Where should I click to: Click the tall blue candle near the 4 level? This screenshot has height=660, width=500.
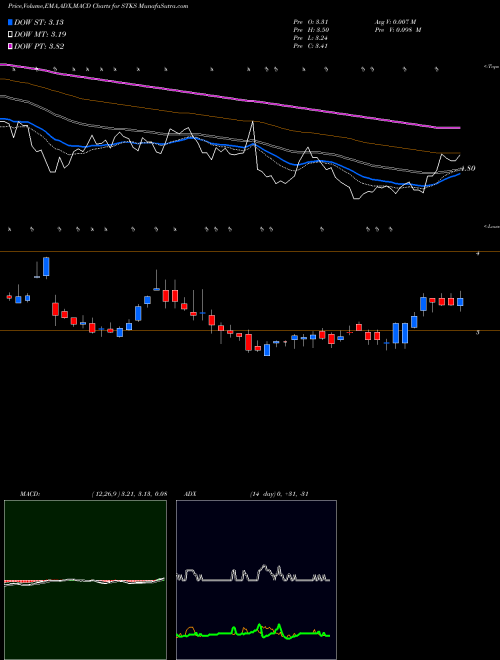[x=46, y=266]
